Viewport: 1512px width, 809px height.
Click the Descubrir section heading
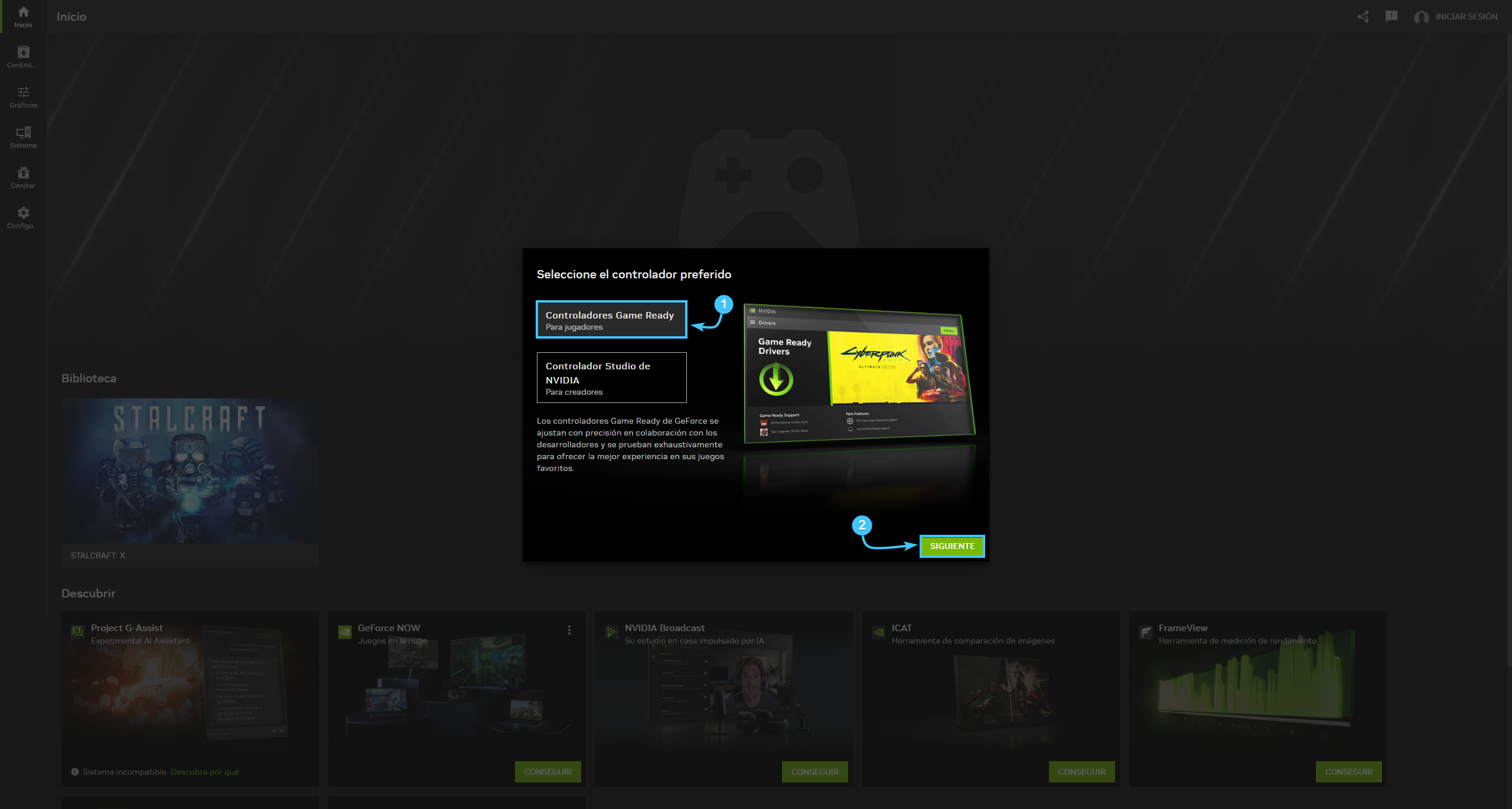click(89, 593)
